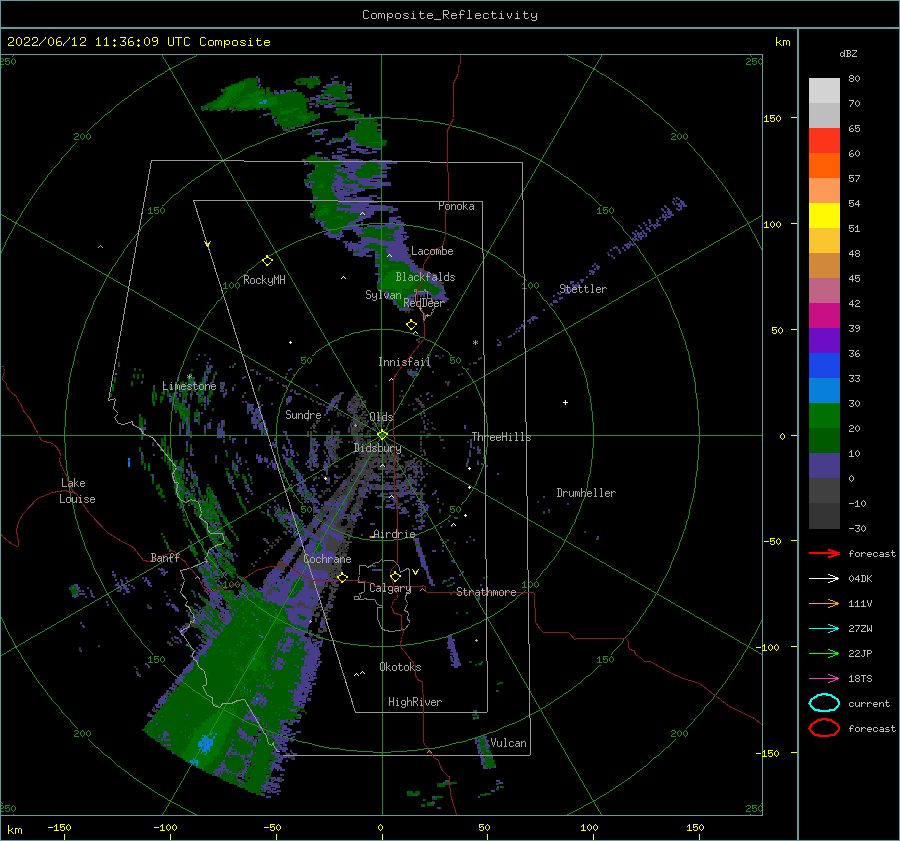Click the Limestone label
This screenshot has width=900, height=841.
pyautogui.click(x=189, y=386)
